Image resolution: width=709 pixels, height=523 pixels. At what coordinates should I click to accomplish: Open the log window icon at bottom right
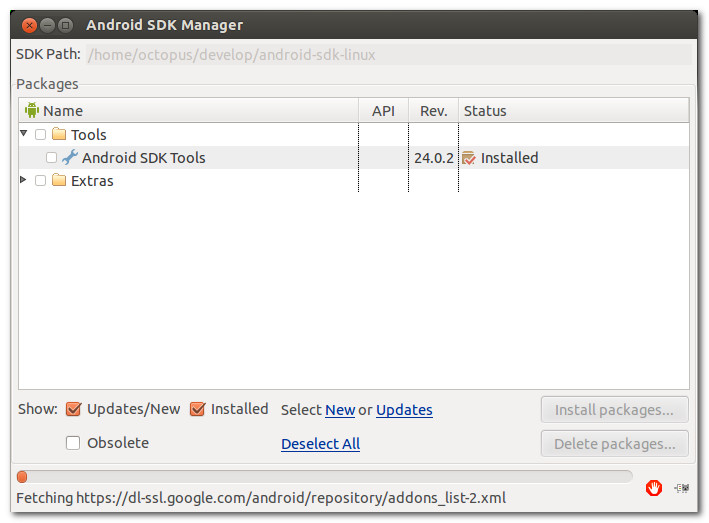682,488
